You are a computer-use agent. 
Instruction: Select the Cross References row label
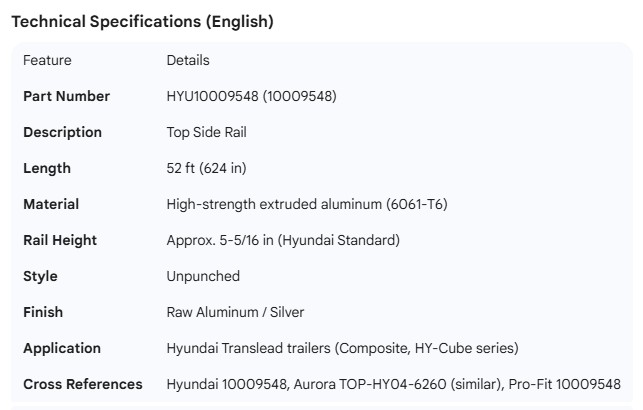pyautogui.click(x=82, y=384)
